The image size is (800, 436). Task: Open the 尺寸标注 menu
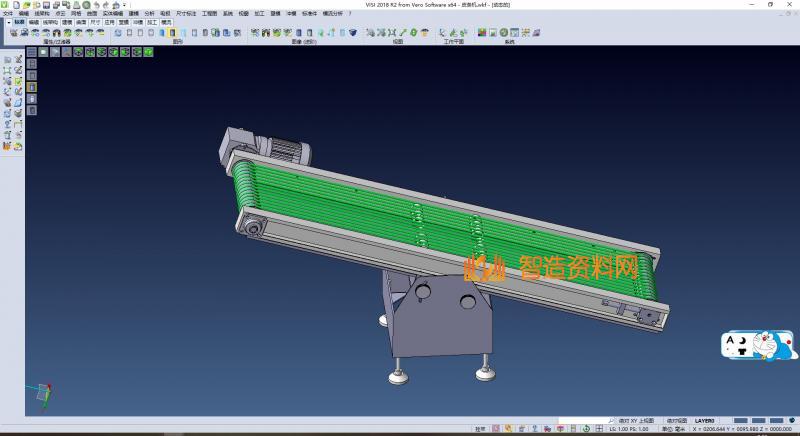tap(186, 14)
